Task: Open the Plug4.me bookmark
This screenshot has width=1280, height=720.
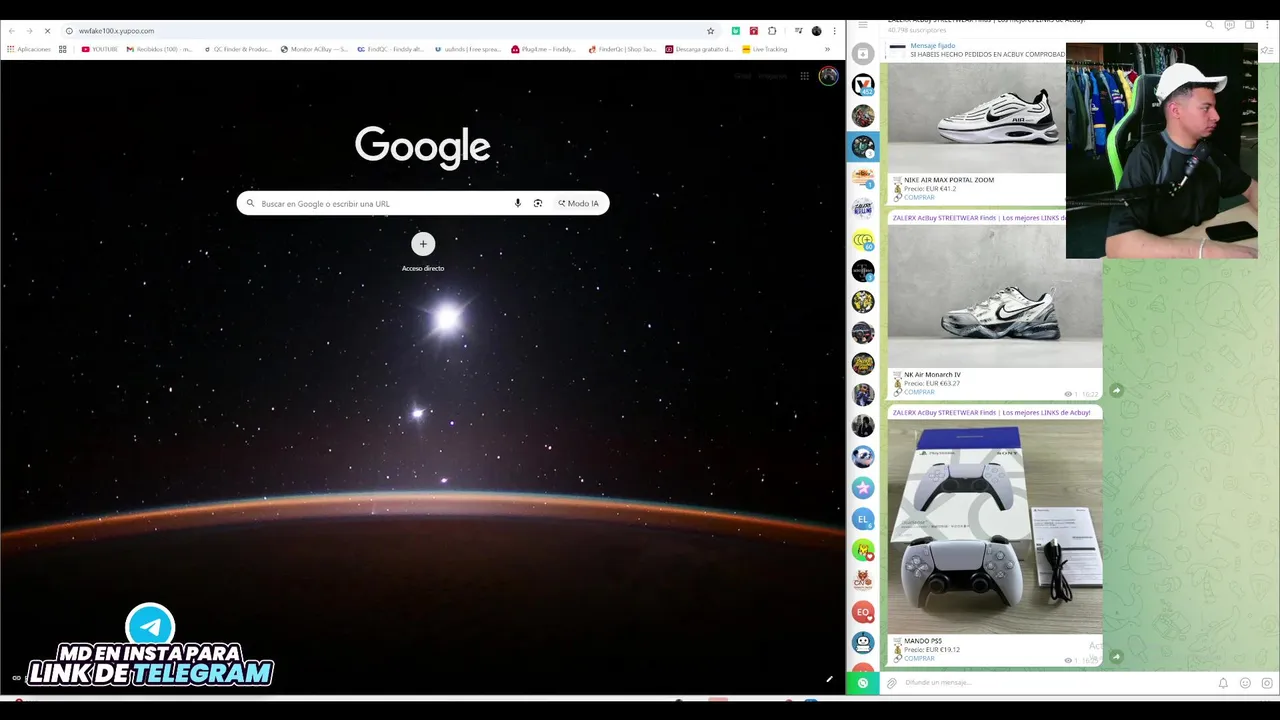Action: pyautogui.click(x=544, y=49)
